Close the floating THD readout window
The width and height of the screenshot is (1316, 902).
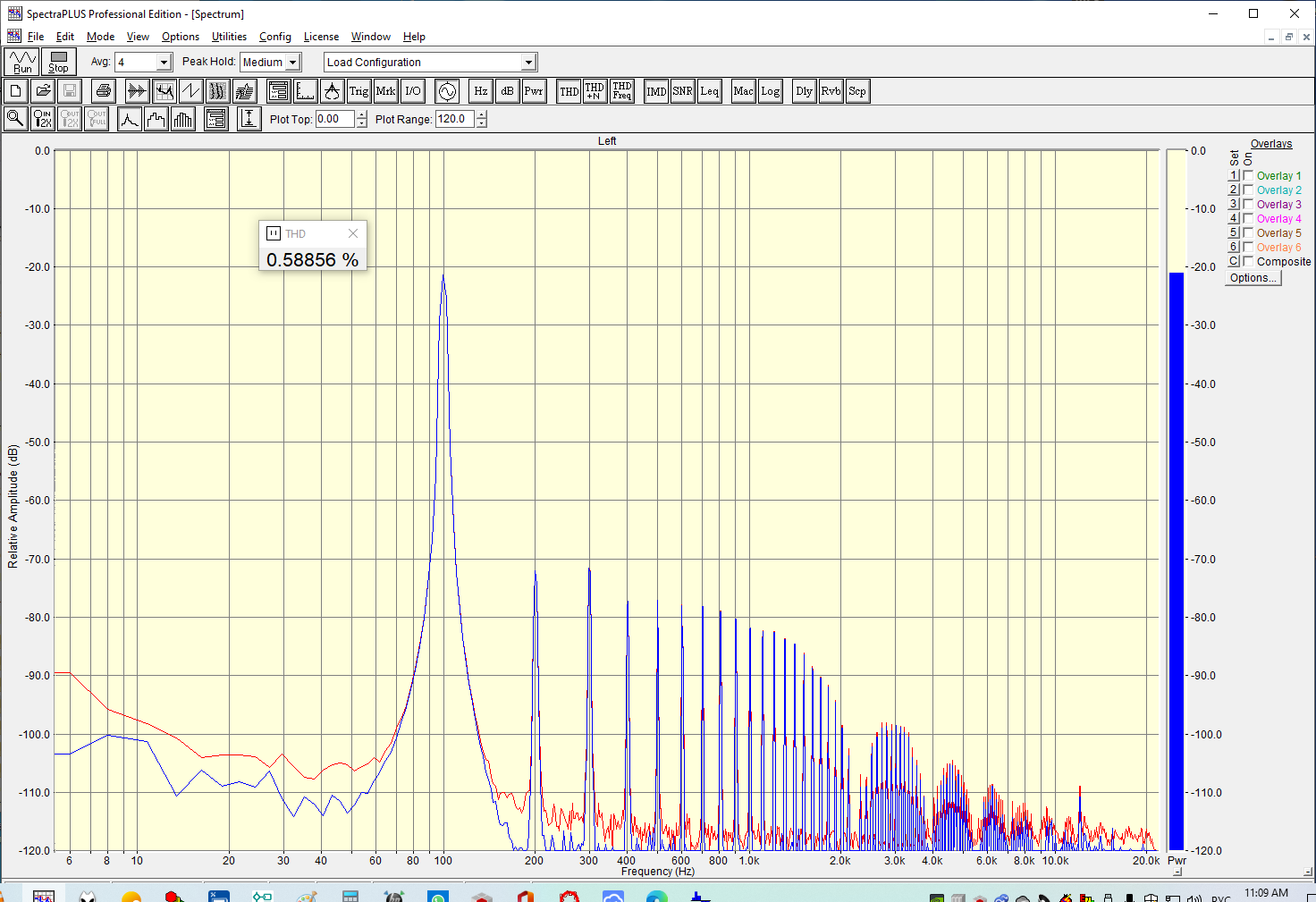353,233
